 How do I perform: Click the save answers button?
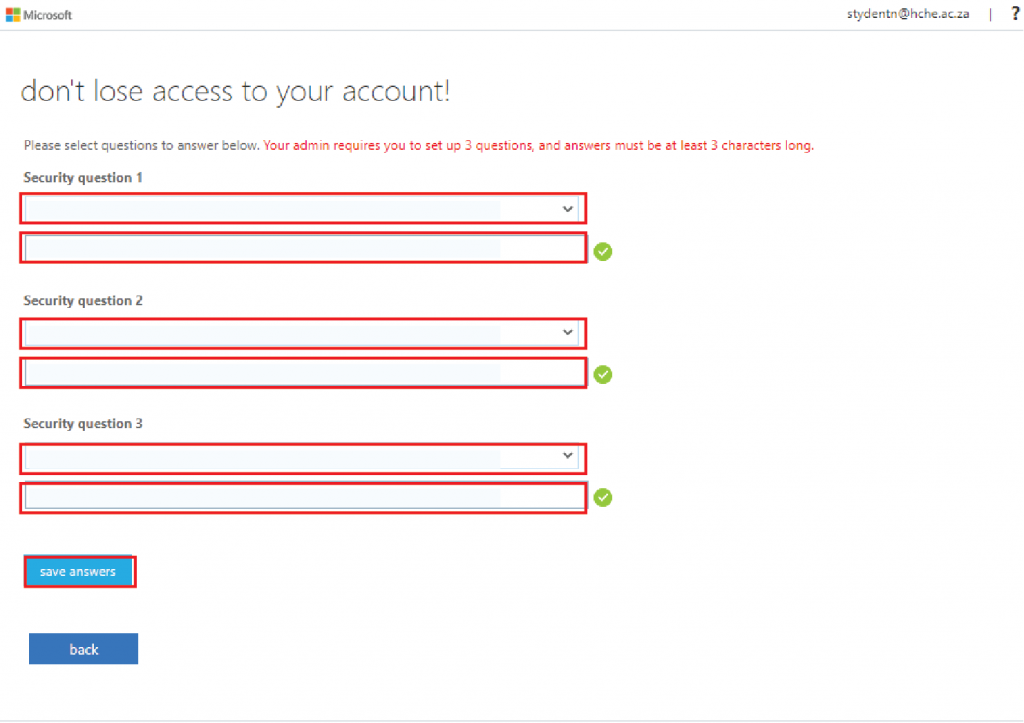tap(80, 571)
